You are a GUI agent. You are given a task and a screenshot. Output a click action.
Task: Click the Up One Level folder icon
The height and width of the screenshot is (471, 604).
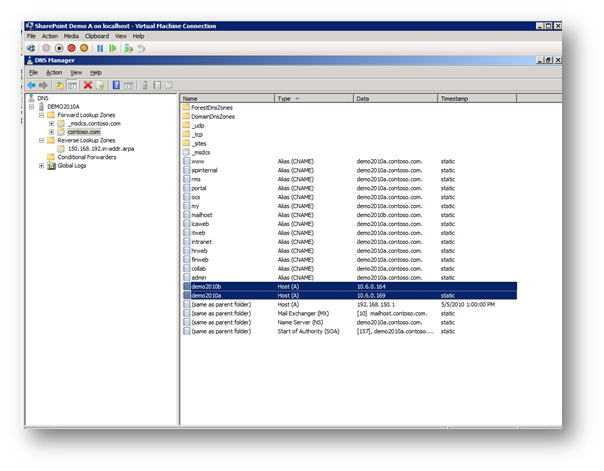tap(59, 85)
